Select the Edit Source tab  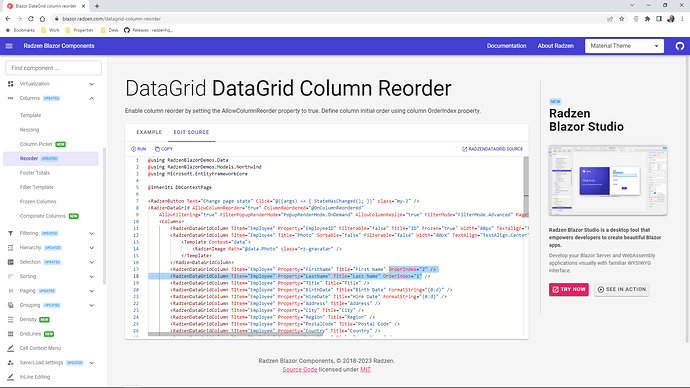(191, 132)
